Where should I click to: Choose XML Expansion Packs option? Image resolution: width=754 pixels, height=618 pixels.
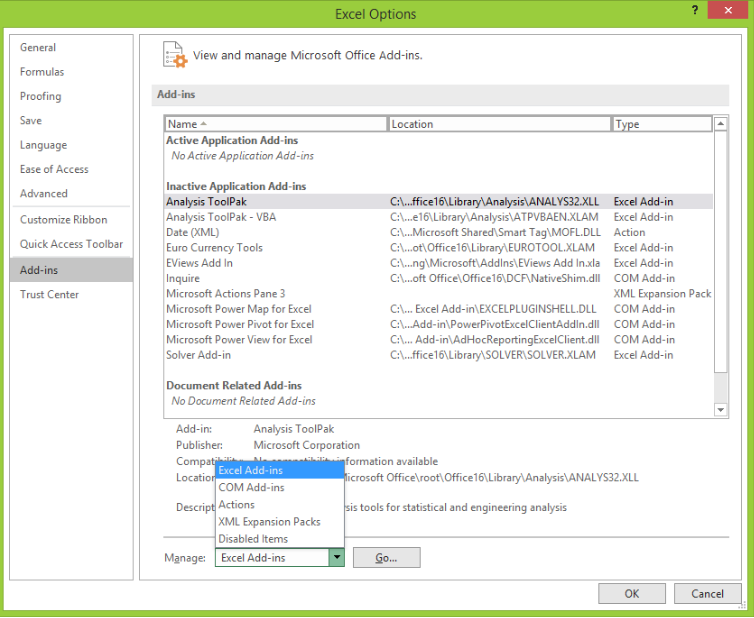(280, 522)
